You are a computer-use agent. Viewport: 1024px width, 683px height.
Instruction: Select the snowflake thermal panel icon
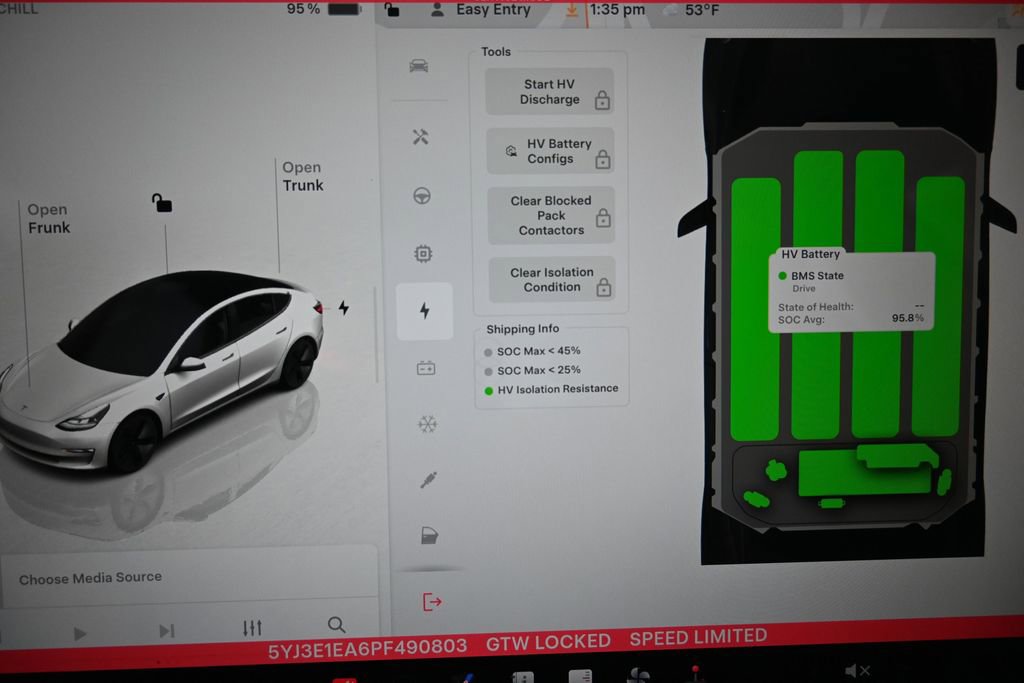tap(425, 424)
